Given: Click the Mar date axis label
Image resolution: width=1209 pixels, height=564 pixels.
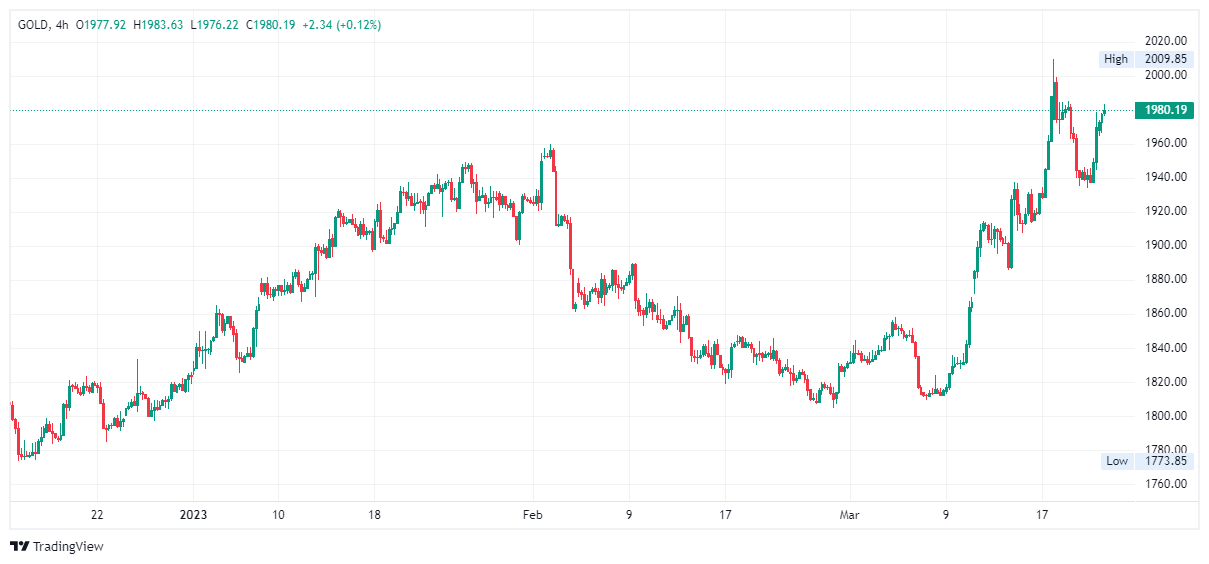Looking at the screenshot, I should pyautogui.click(x=849, y=515).
